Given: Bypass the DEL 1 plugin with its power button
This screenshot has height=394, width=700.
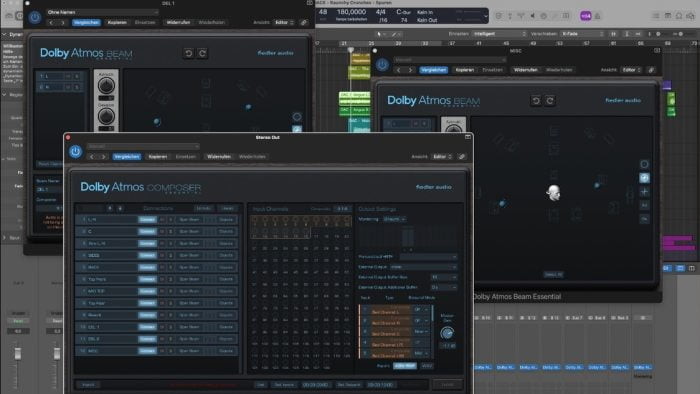Looking at the screenshot, I should (x=35, y=17).
